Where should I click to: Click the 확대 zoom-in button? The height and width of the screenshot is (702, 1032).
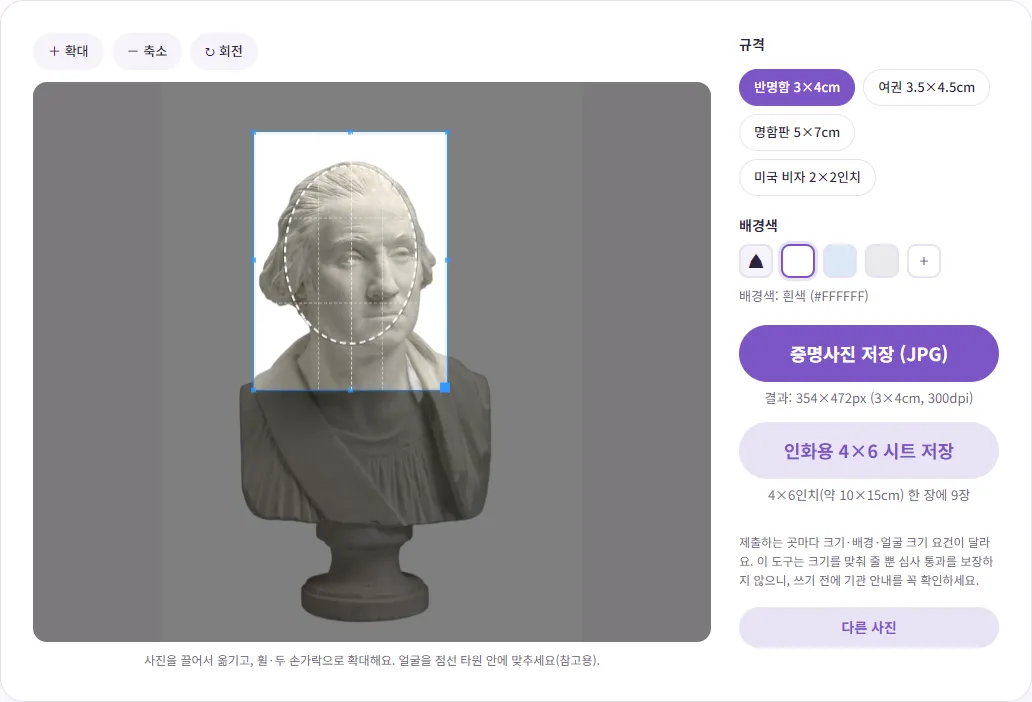pyautogui.click(x=68, y=51)
